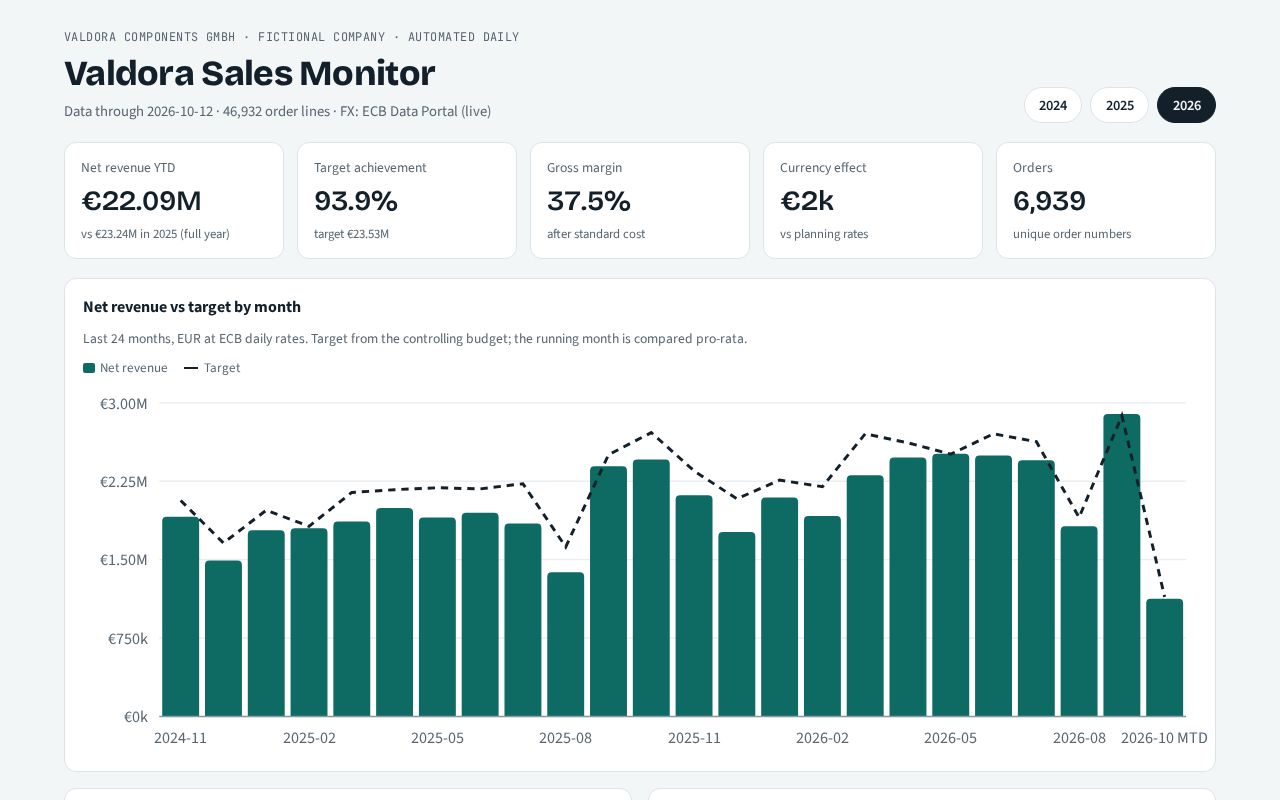
Task: Click the 'vs planning rates' caption
Action: tap(824, 234)
